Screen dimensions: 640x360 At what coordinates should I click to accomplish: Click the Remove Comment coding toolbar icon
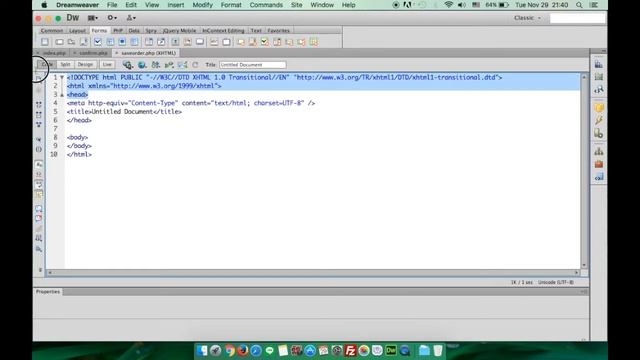39,218
